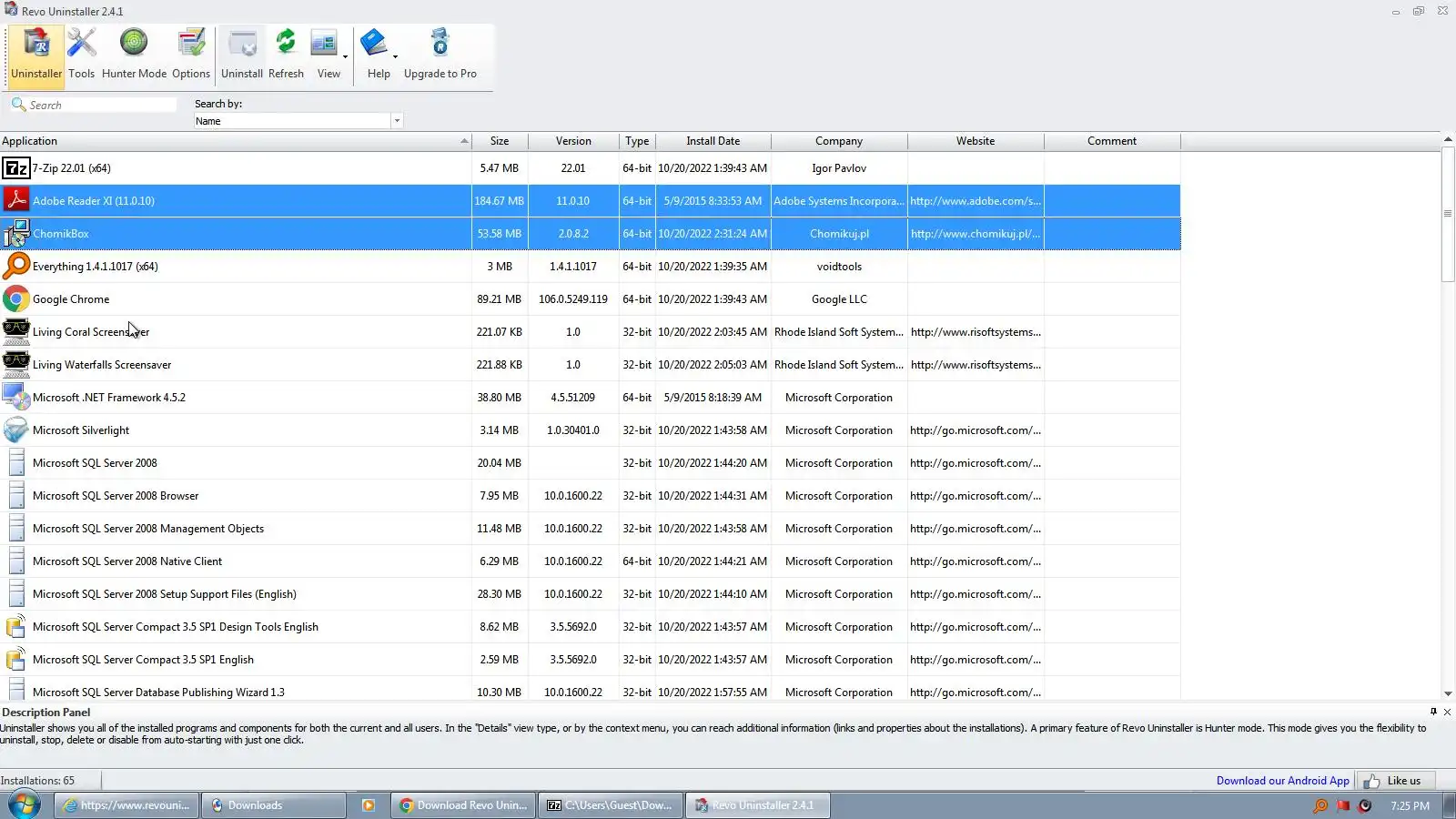The image size is (1456, 819).
Task: Select SQL Server Database Publishing Wizard 1.3
Action: (591, 690)
